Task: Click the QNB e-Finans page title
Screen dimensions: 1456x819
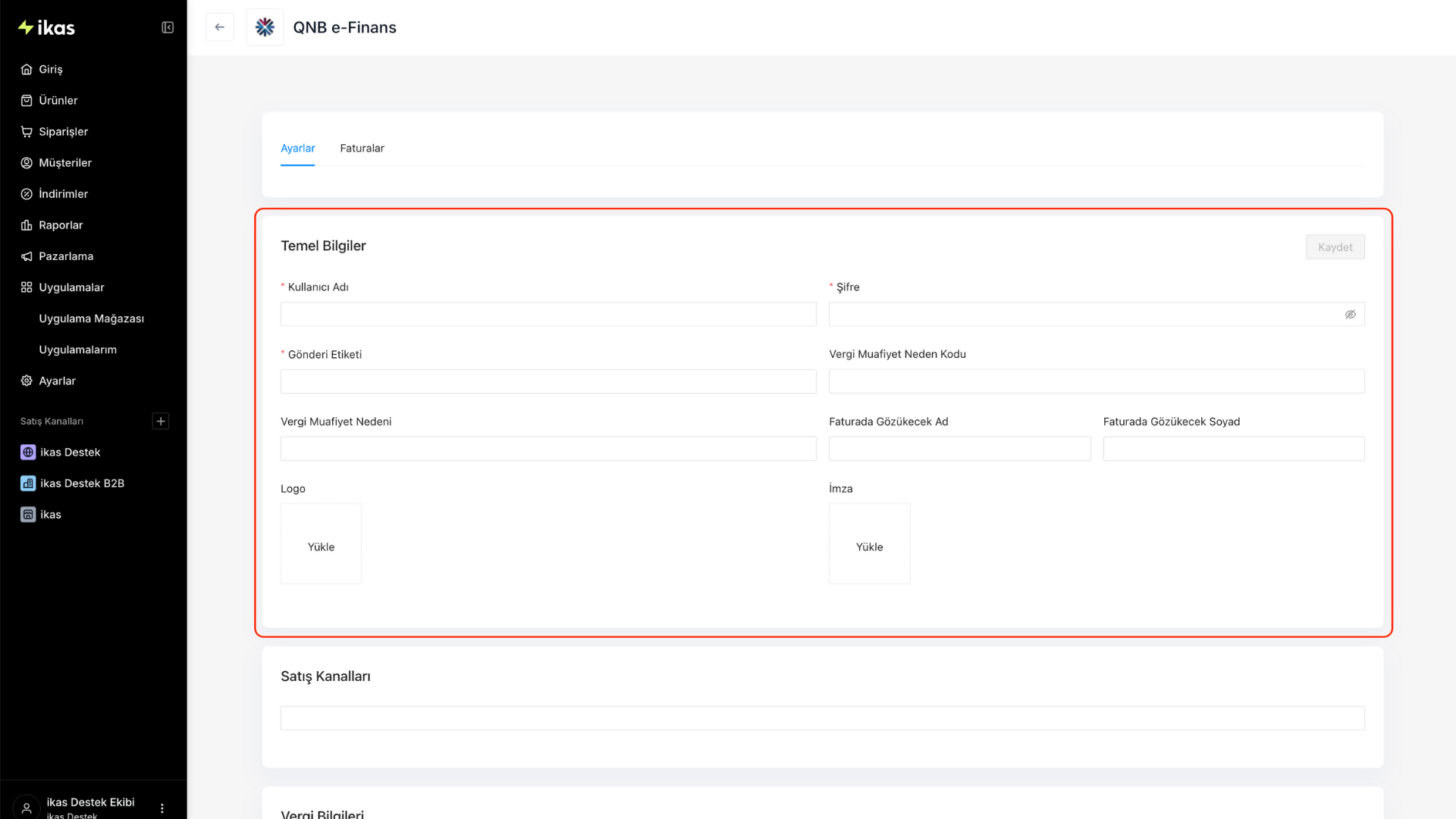Action: (x=344, y=27)
